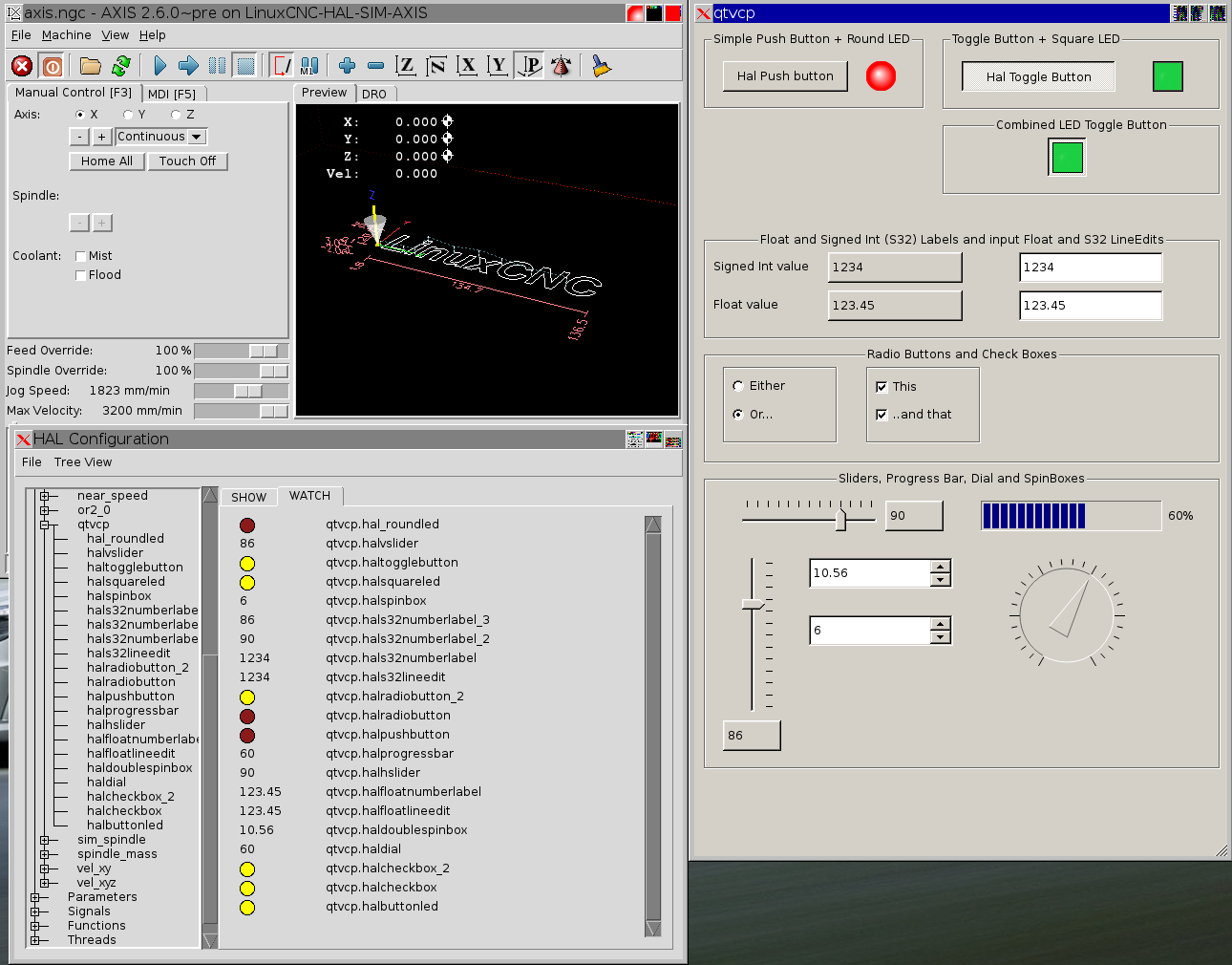
Task: Expand Parameters tree node
Action: tap(34, 897)
